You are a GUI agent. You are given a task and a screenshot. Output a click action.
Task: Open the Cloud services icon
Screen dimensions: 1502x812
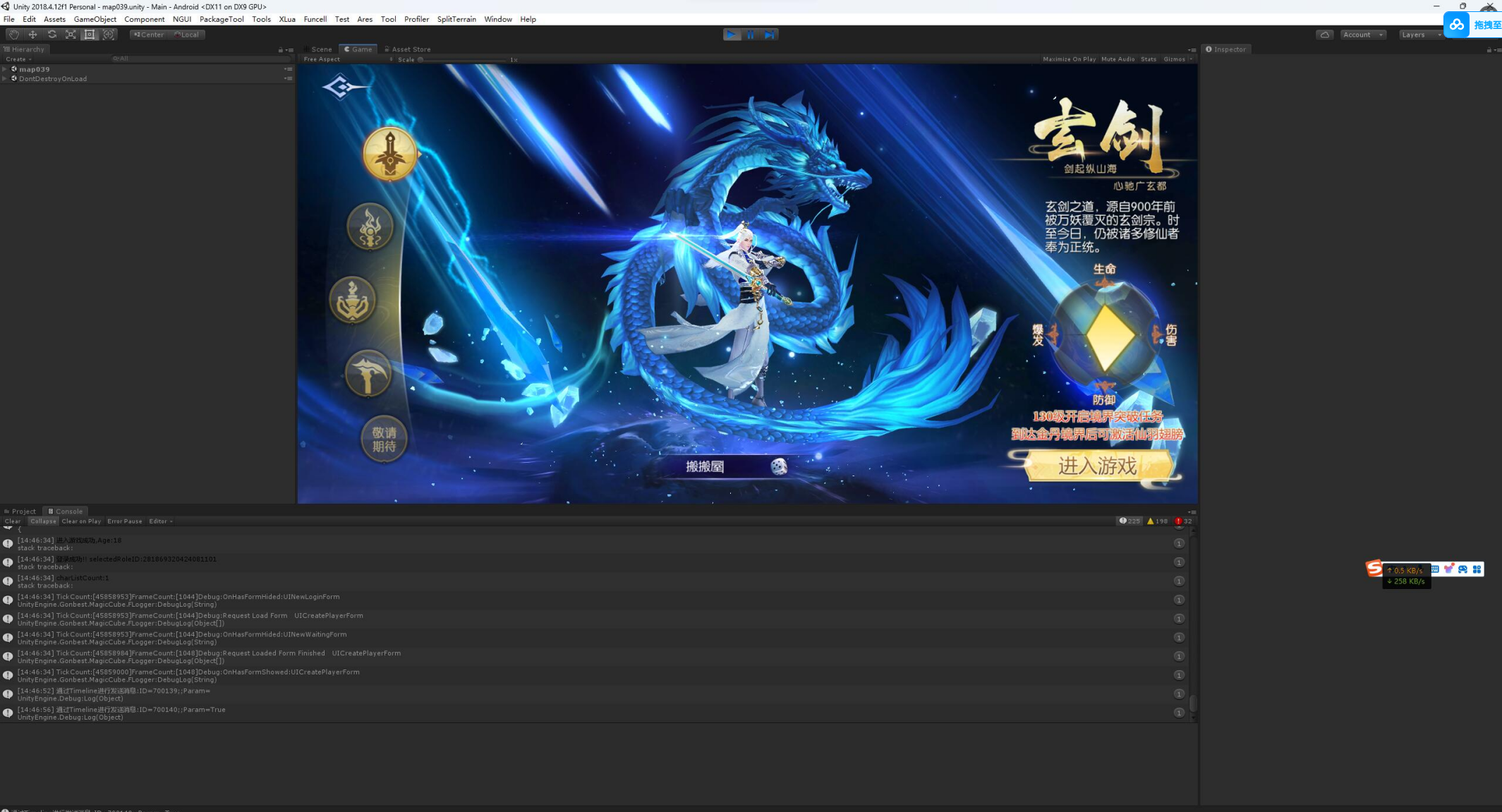point(1324,35)
